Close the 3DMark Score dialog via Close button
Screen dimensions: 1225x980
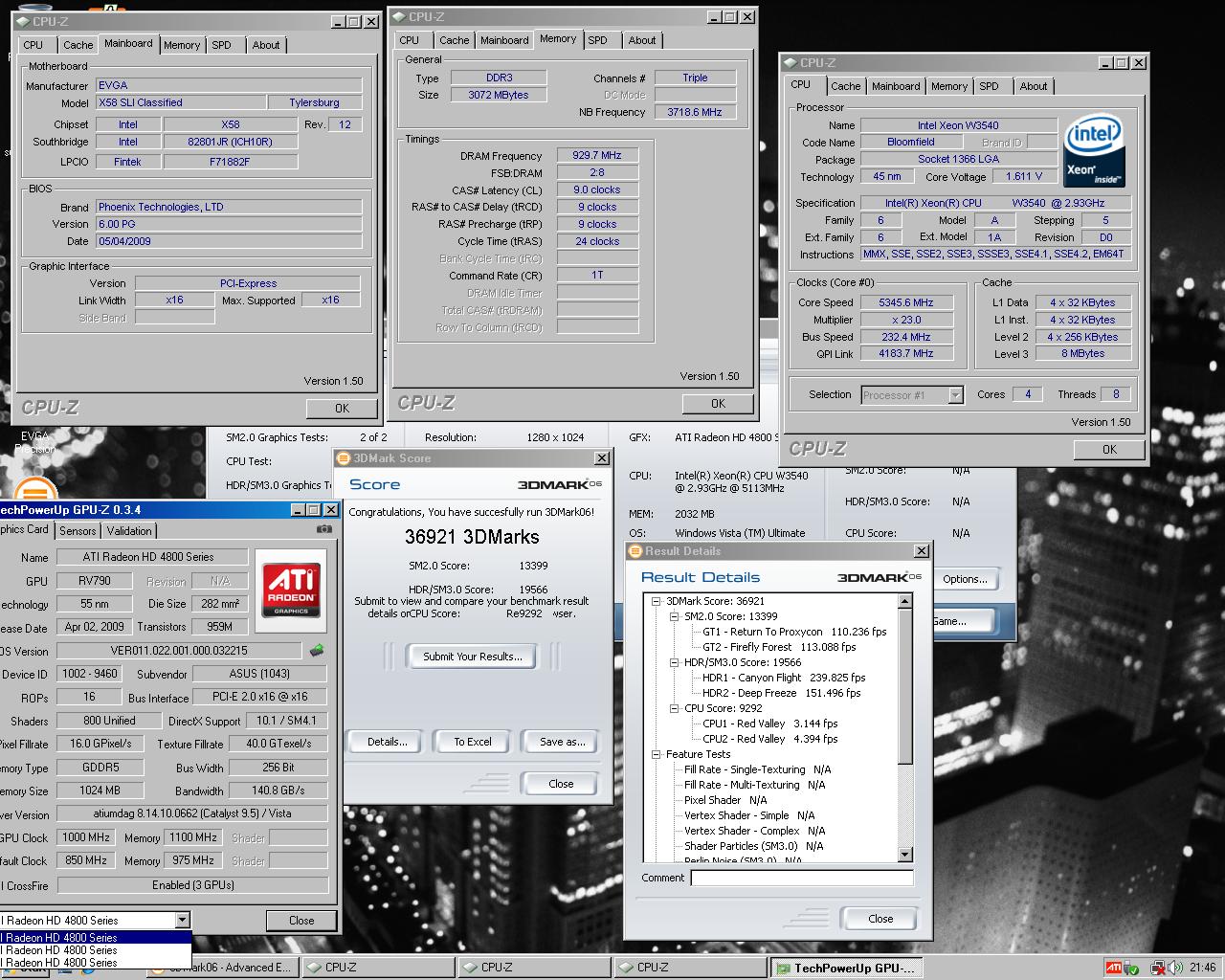pos(561,784)
